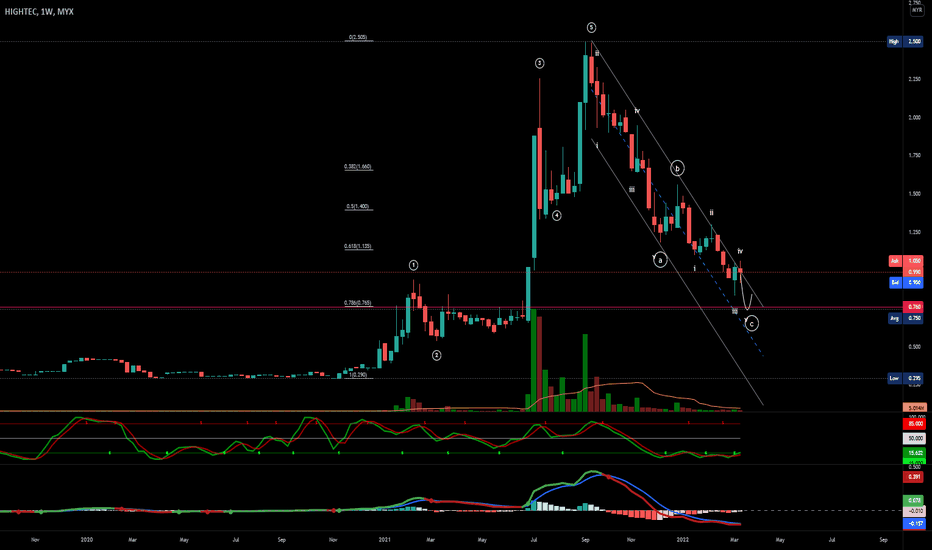Click the green 15.632 oscillator value
The height and width of the screenshot is (550, 932).
[x=914, y=453]
